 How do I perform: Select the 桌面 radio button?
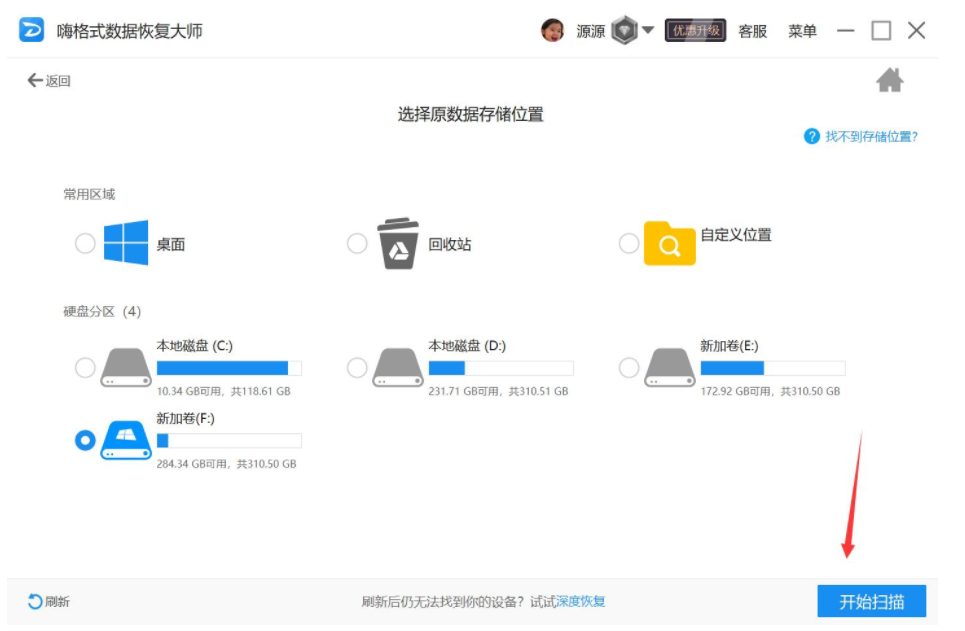[x=85, y=244]
